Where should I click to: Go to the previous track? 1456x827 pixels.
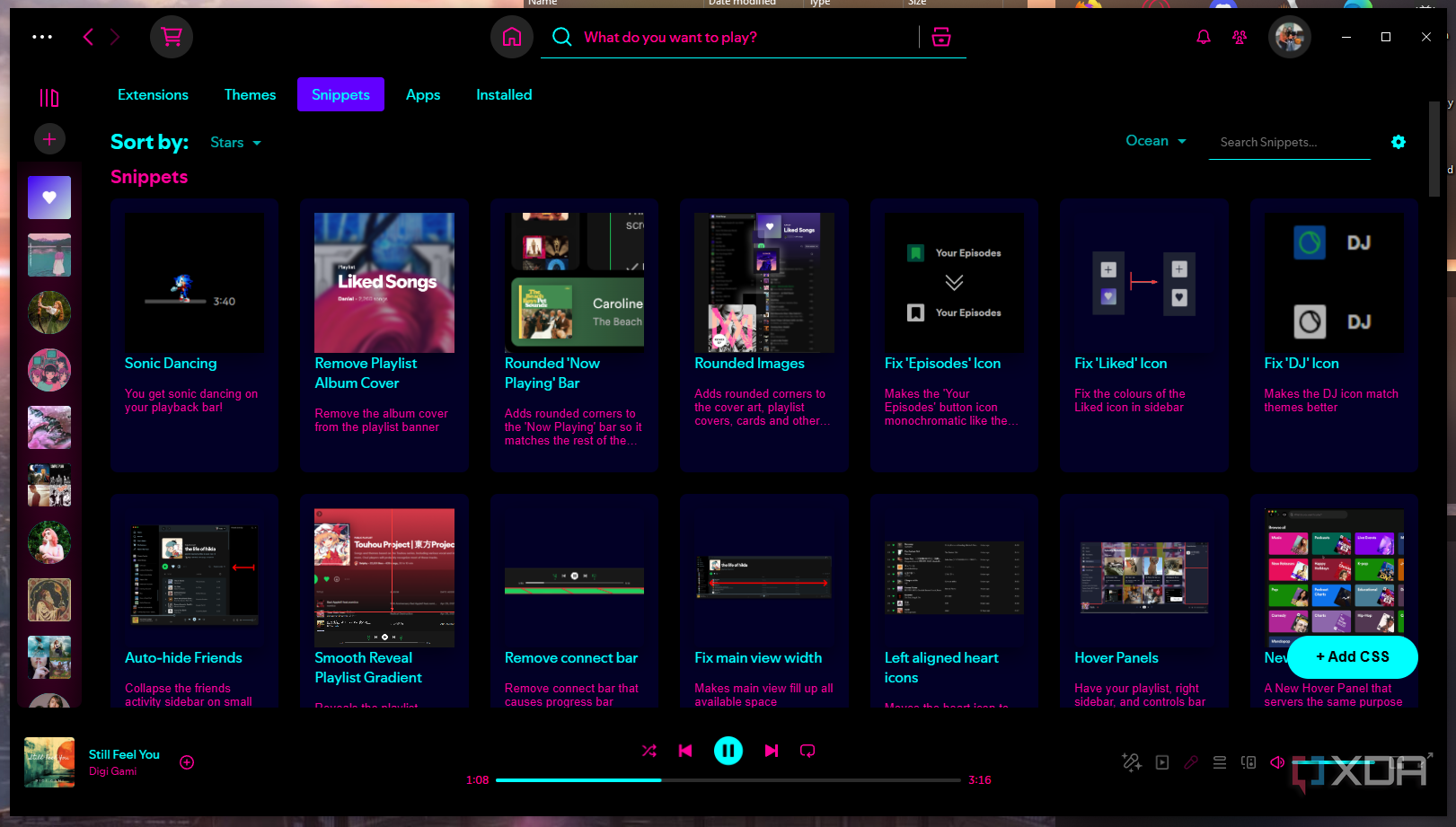pos(685,751)
